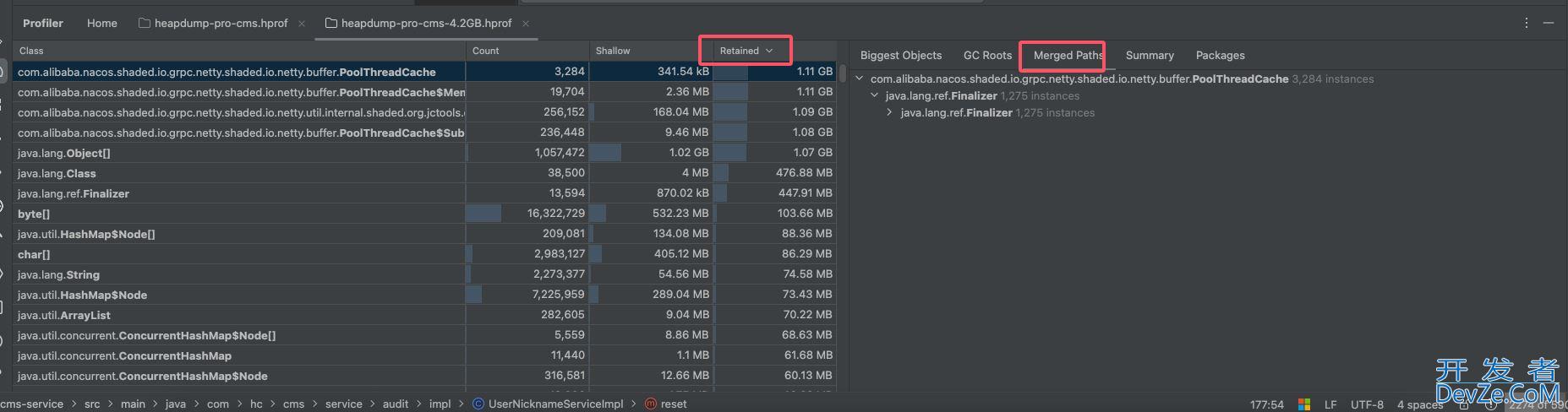Select the byte[] row
The height and width of the screenshot is (412, 1568).
click(x=424, y=214)
